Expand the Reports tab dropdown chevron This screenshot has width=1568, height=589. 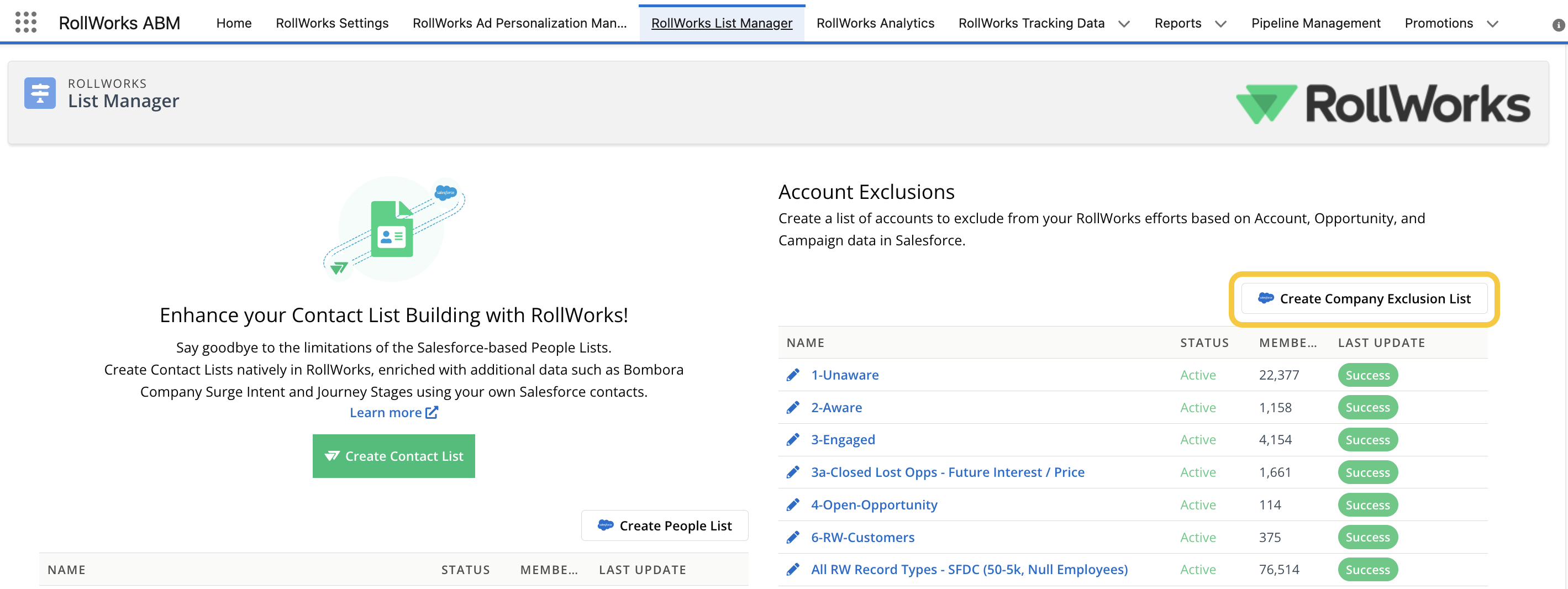[1220, 24]
